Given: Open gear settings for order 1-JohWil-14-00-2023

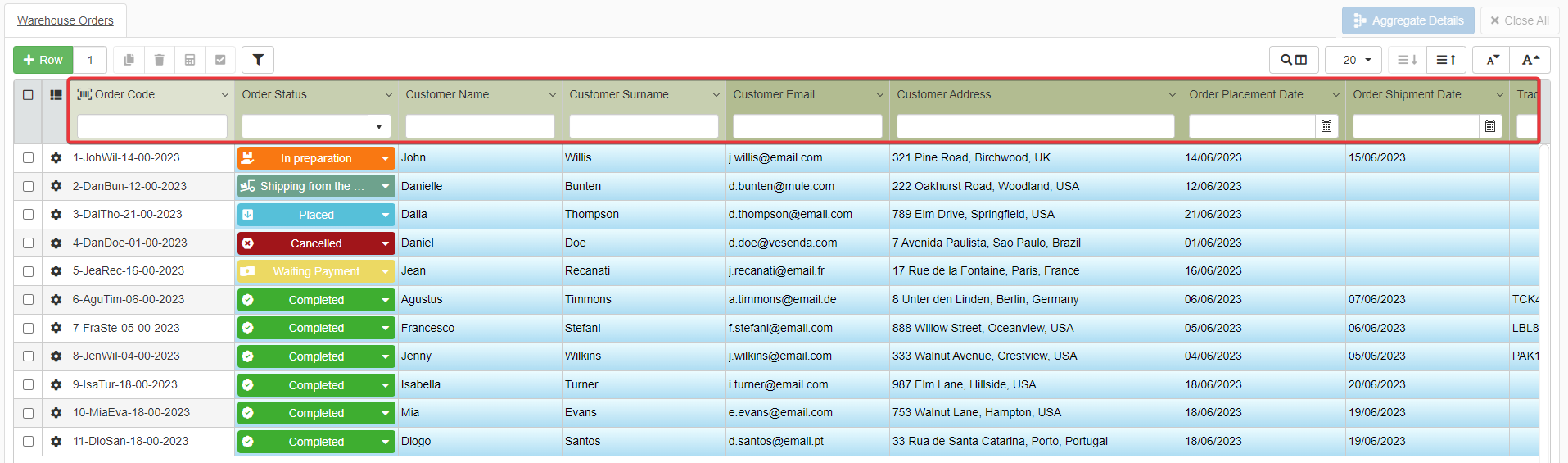Looking at the screenshot, I should [x=56, y=158].
